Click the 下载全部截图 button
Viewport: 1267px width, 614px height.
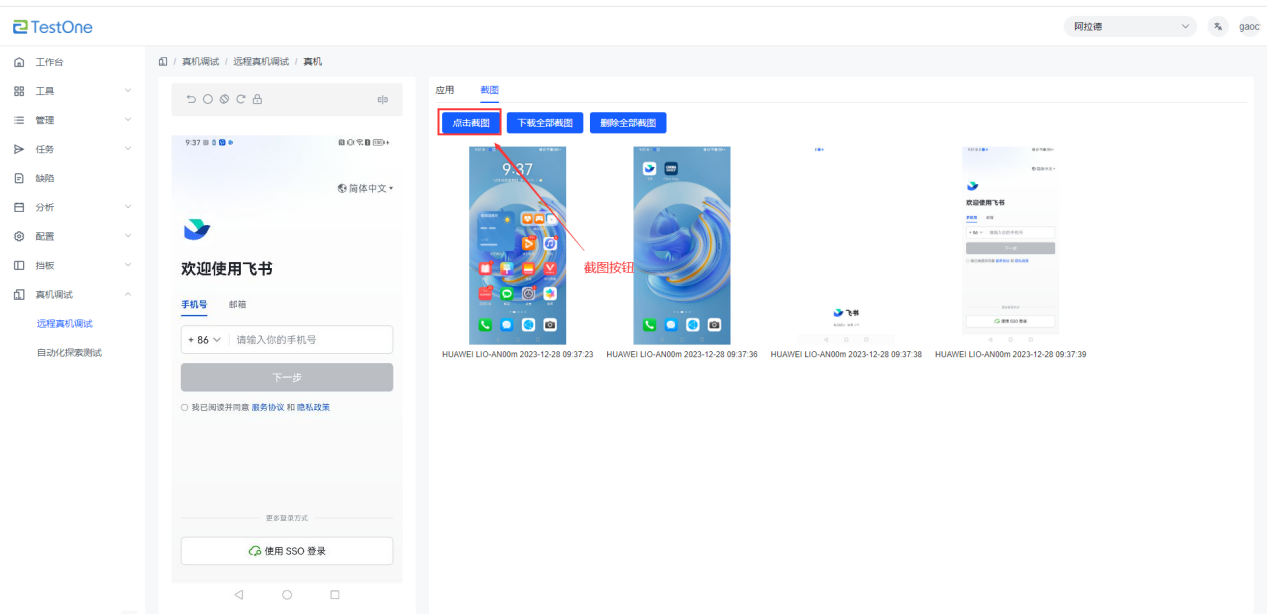(545, 123)
